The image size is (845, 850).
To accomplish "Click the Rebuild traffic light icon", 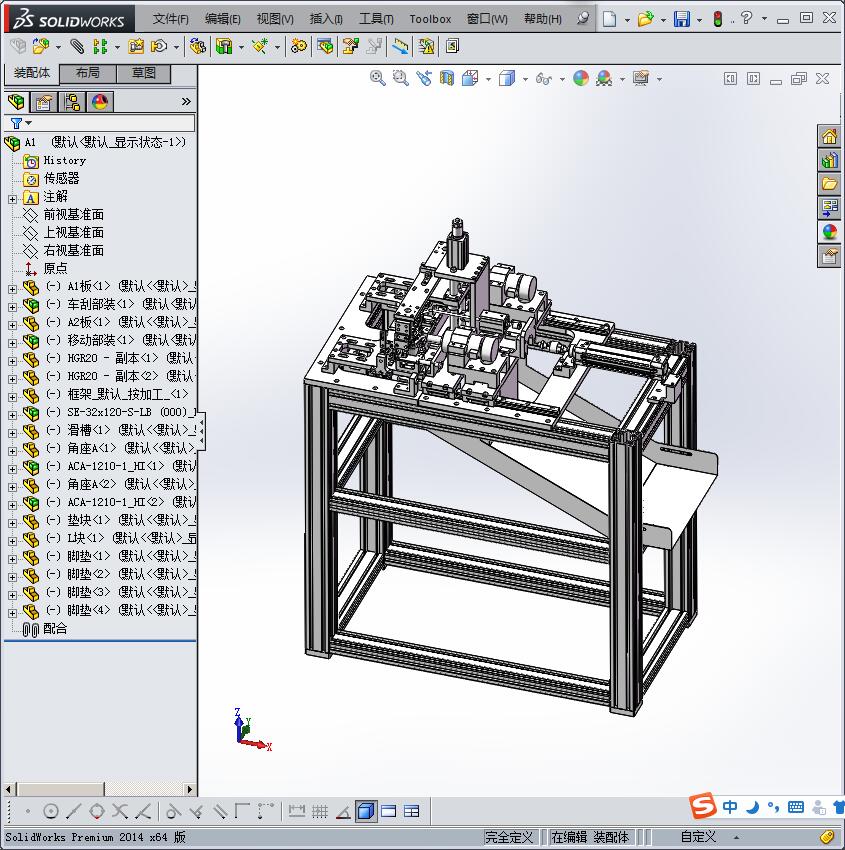I will (x=718, y=19).
